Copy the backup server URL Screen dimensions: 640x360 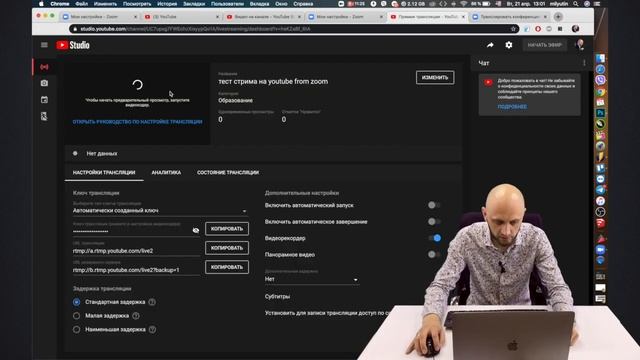tap(227, 267)
